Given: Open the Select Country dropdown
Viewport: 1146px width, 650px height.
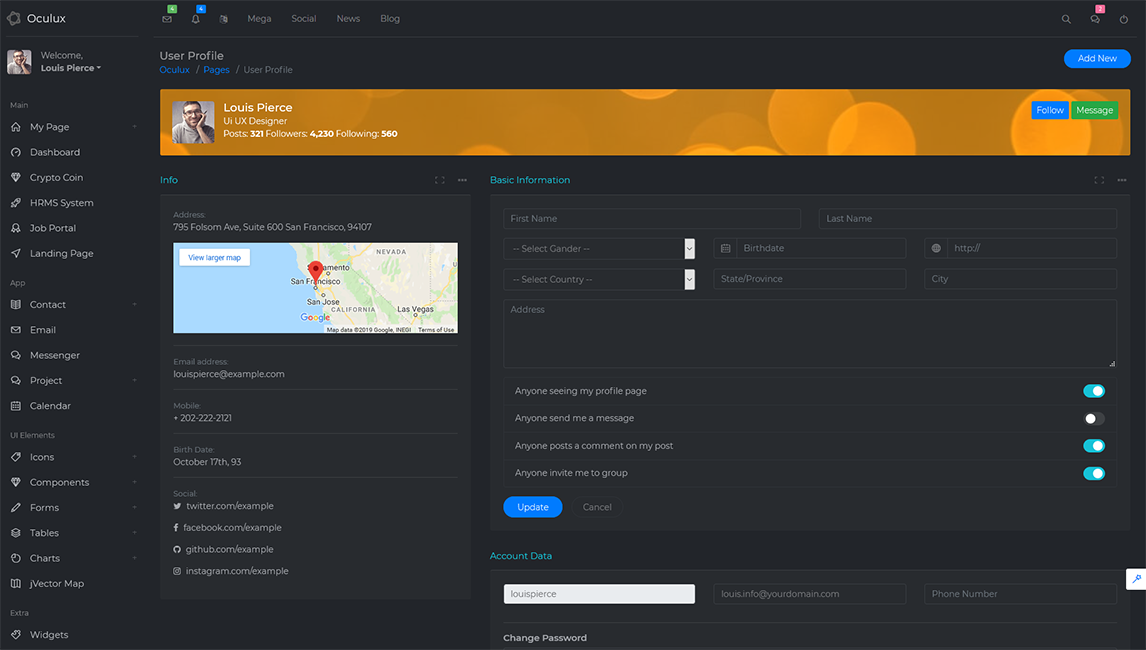Looking at the screenshot, I should point(599,279).
